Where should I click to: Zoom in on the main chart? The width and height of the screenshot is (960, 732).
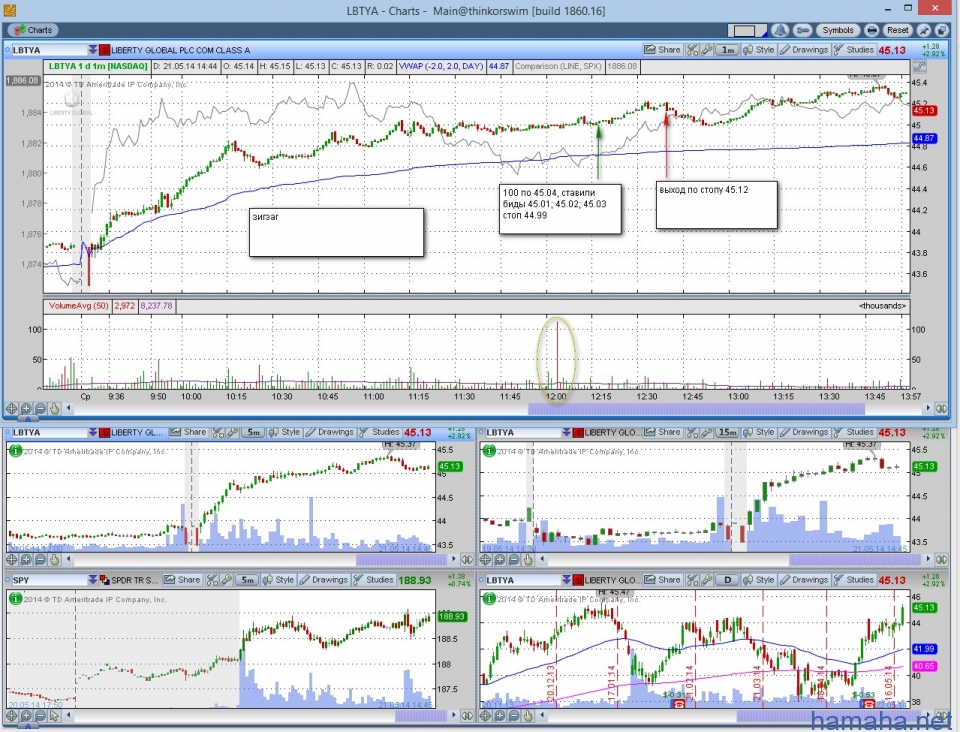tap(26, 408)
